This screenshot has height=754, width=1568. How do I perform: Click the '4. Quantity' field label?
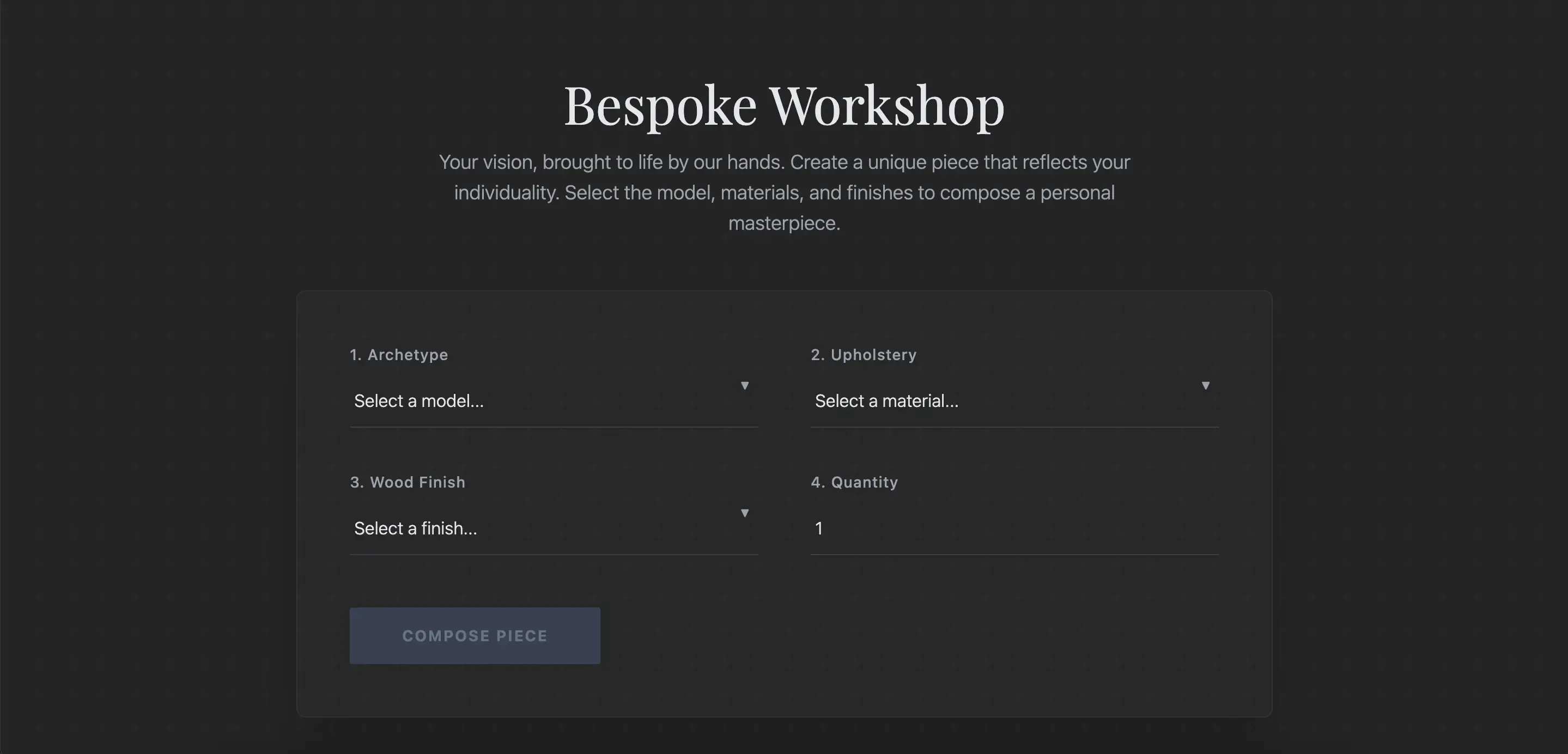854,482
